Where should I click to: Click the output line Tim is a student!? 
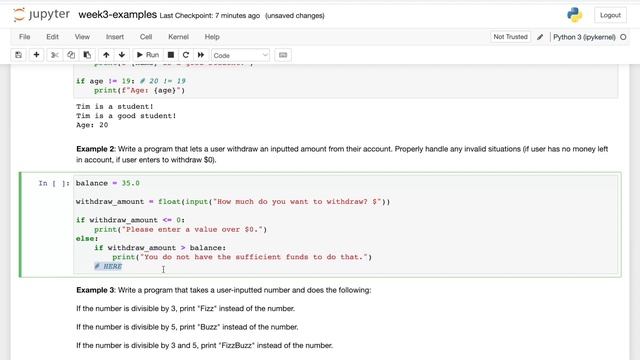coord(115,107)
